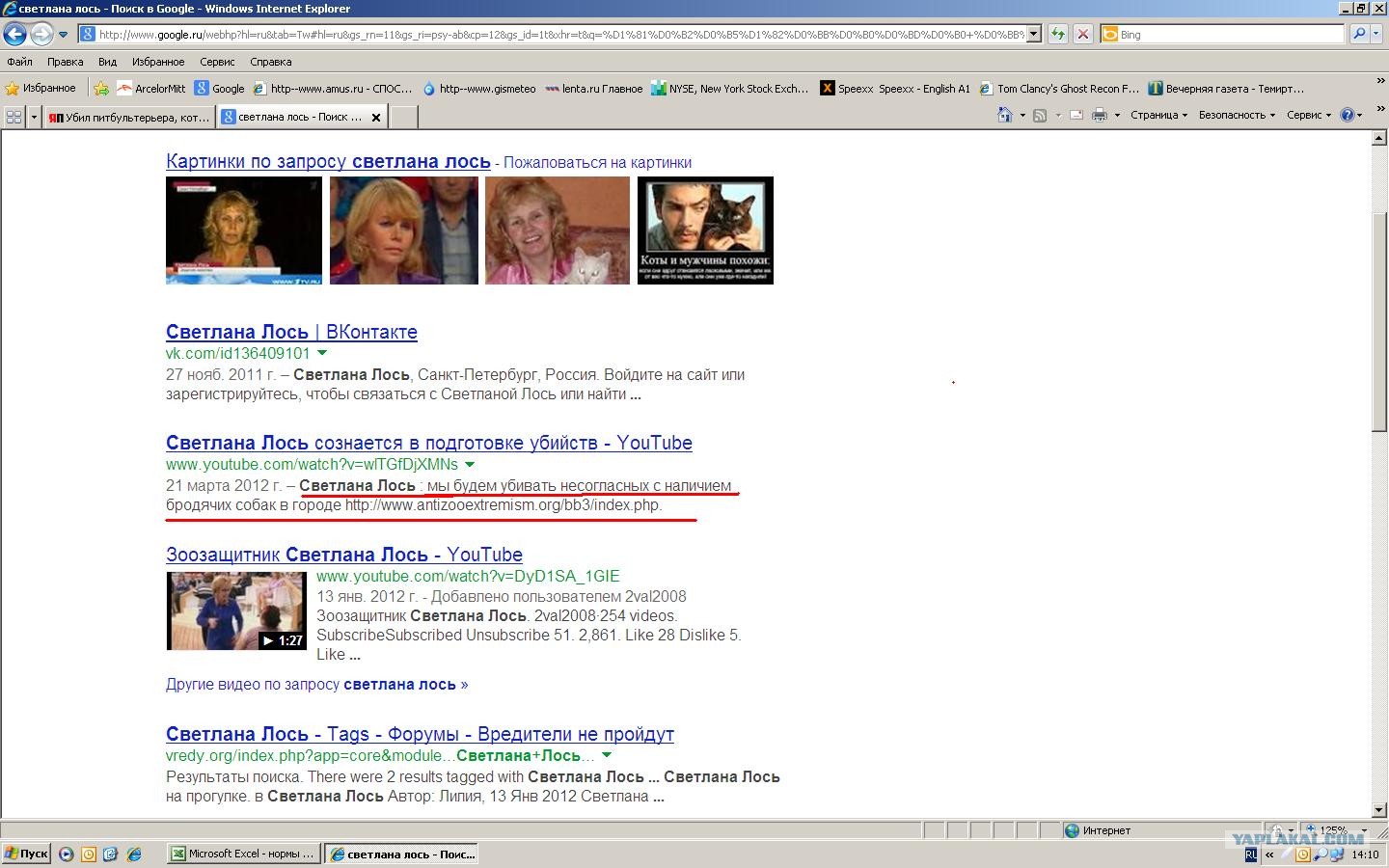Click Пожаловаться на картинки link
1389x868 pixels.
pos(597,162)
